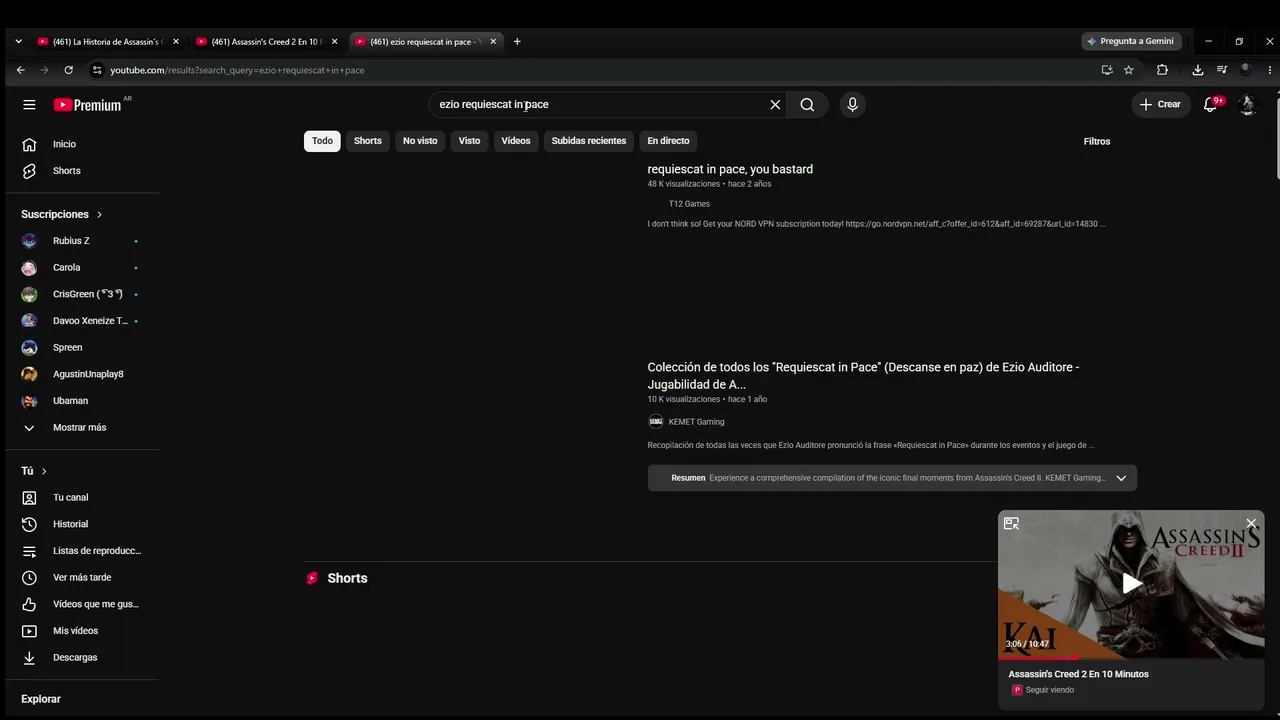Select the Vídeos filter chip
The height and width of the screenshot is (720, 1280).
point(516,141)
